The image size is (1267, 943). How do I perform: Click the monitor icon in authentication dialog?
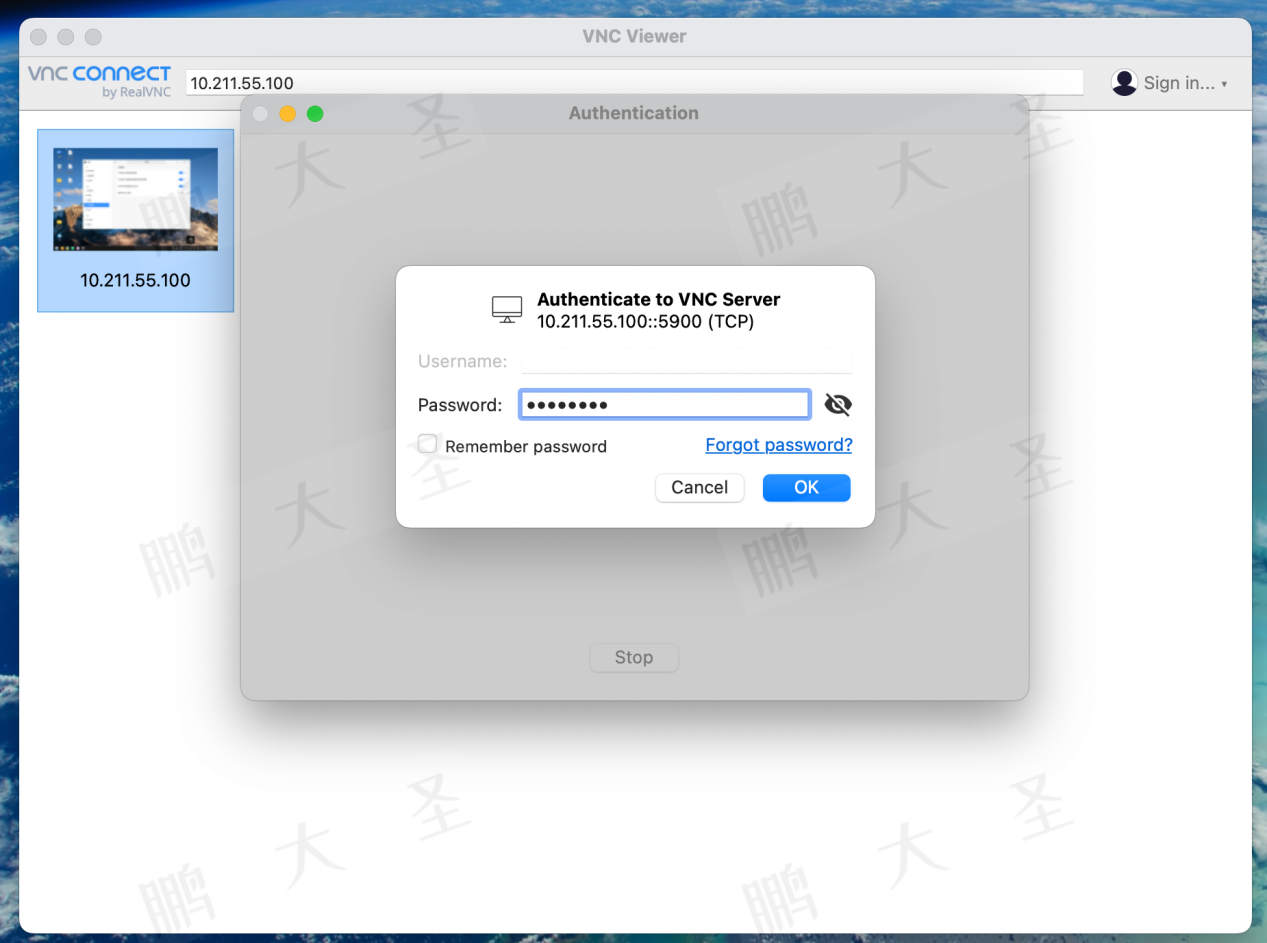pos(507,310)
